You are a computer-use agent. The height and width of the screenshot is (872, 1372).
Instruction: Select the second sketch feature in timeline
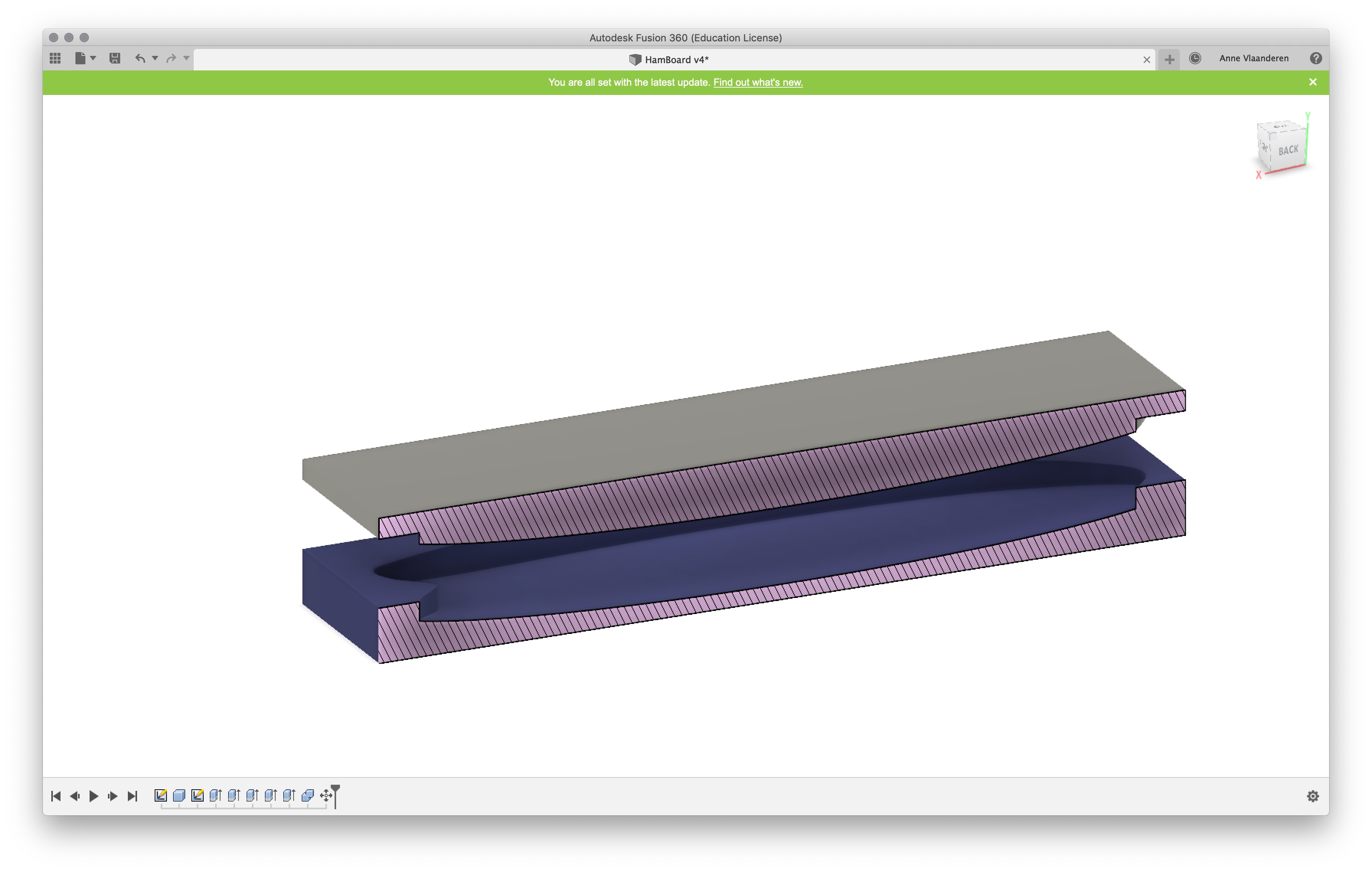coord(197,795)
